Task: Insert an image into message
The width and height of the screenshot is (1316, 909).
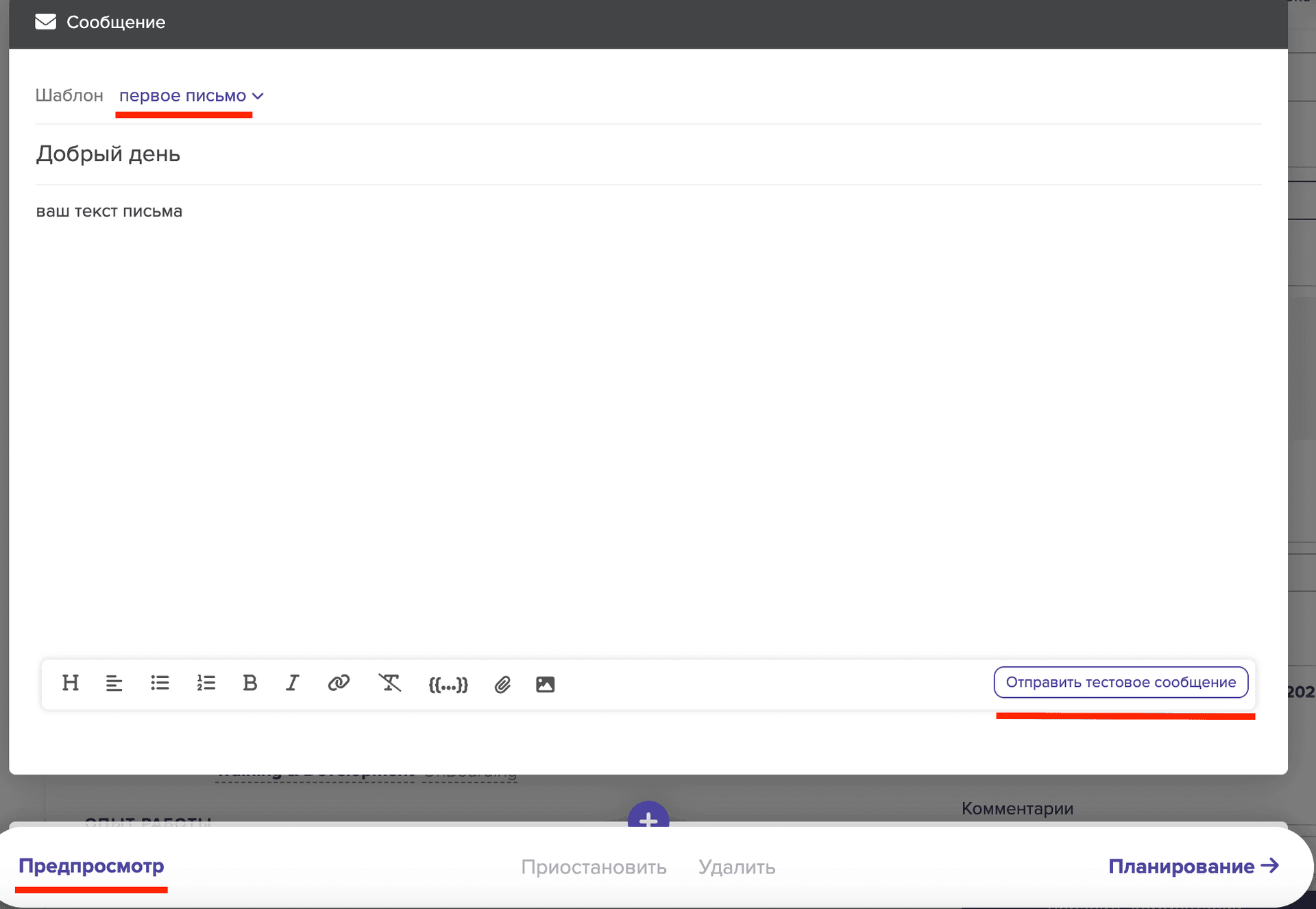Action: coord(545,684)
